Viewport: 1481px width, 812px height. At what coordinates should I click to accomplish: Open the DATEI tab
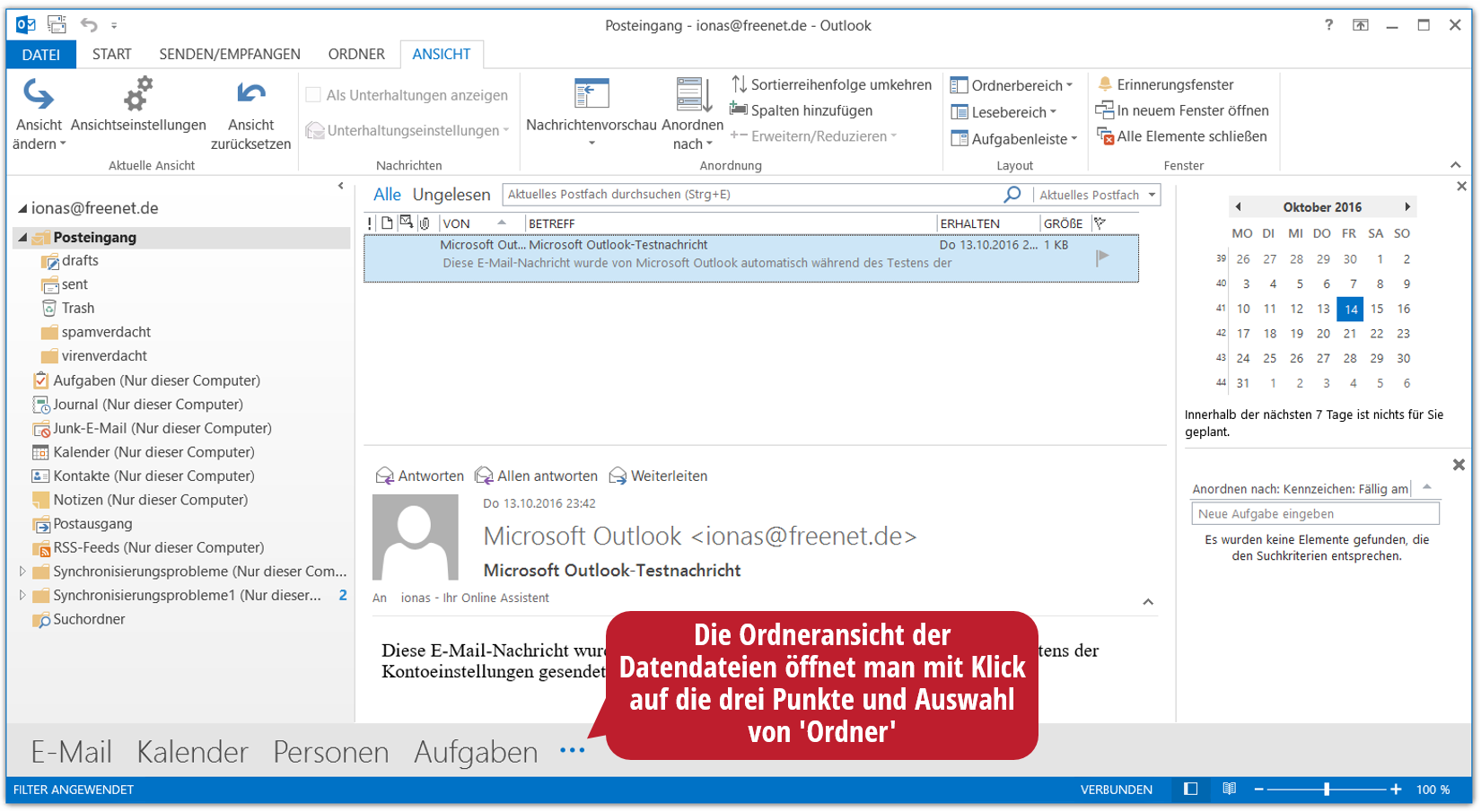tap(41, 55)
